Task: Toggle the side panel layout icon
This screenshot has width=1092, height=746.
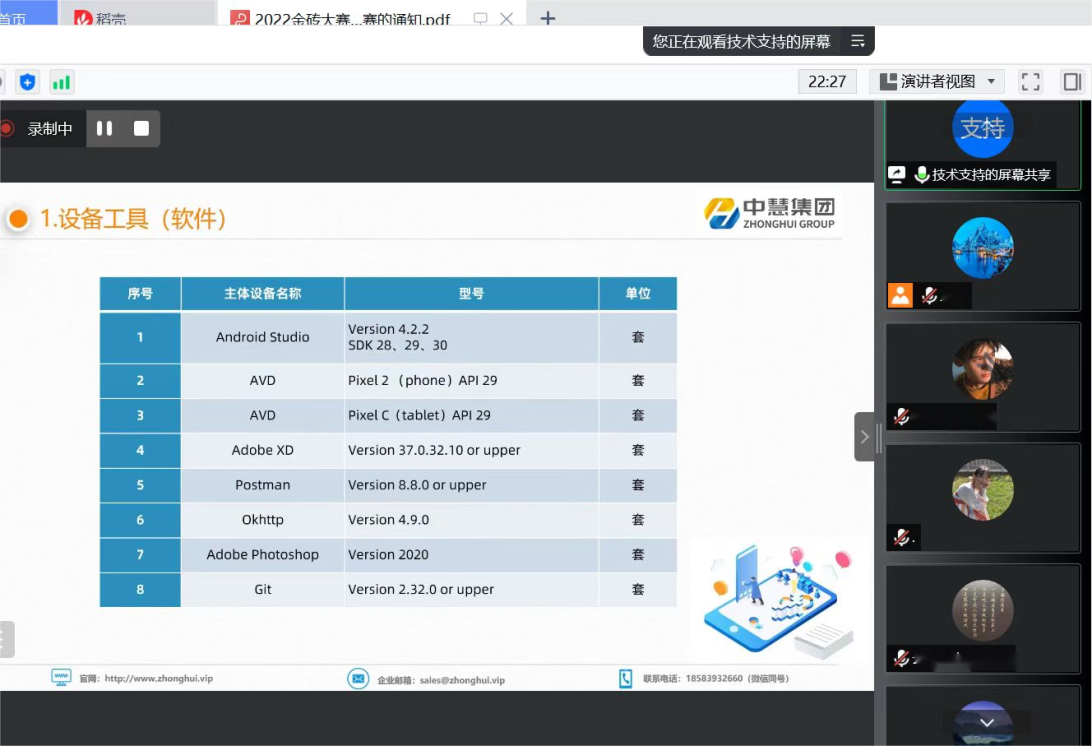Action: 1072,81
